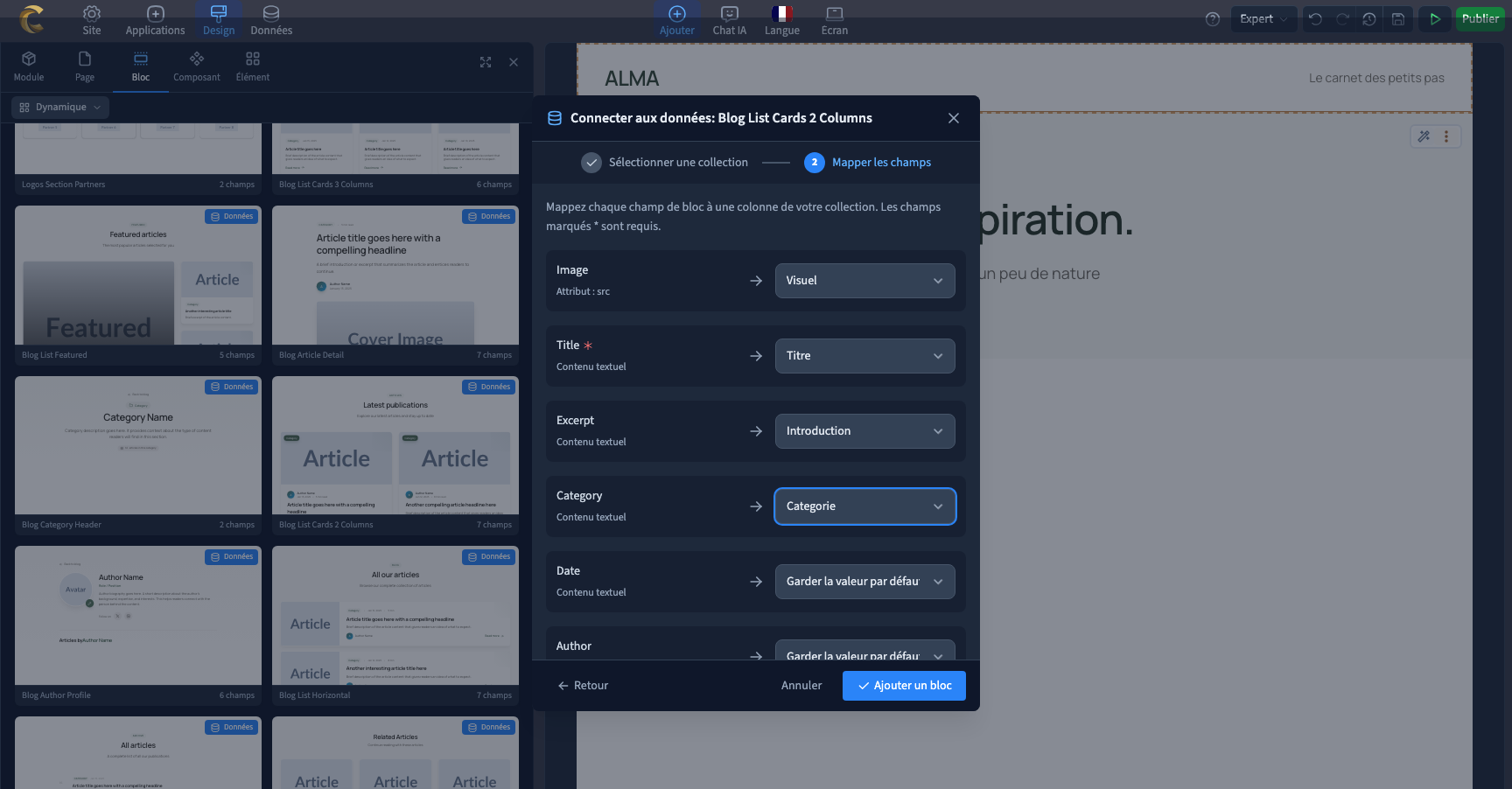Open the version history icon

tap(1369, 19)
